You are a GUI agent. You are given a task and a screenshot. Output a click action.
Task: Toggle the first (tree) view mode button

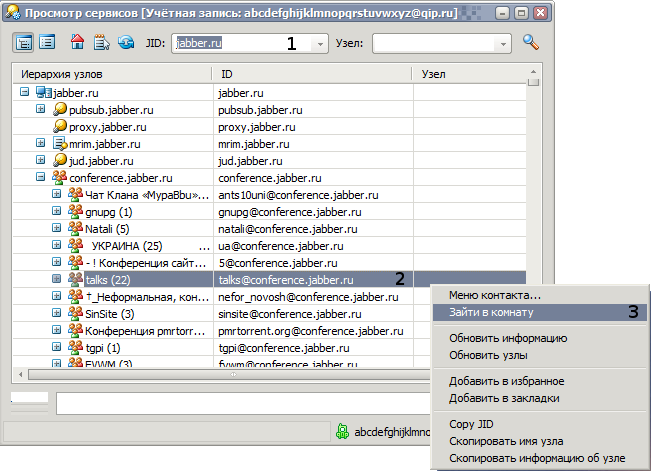23,43
